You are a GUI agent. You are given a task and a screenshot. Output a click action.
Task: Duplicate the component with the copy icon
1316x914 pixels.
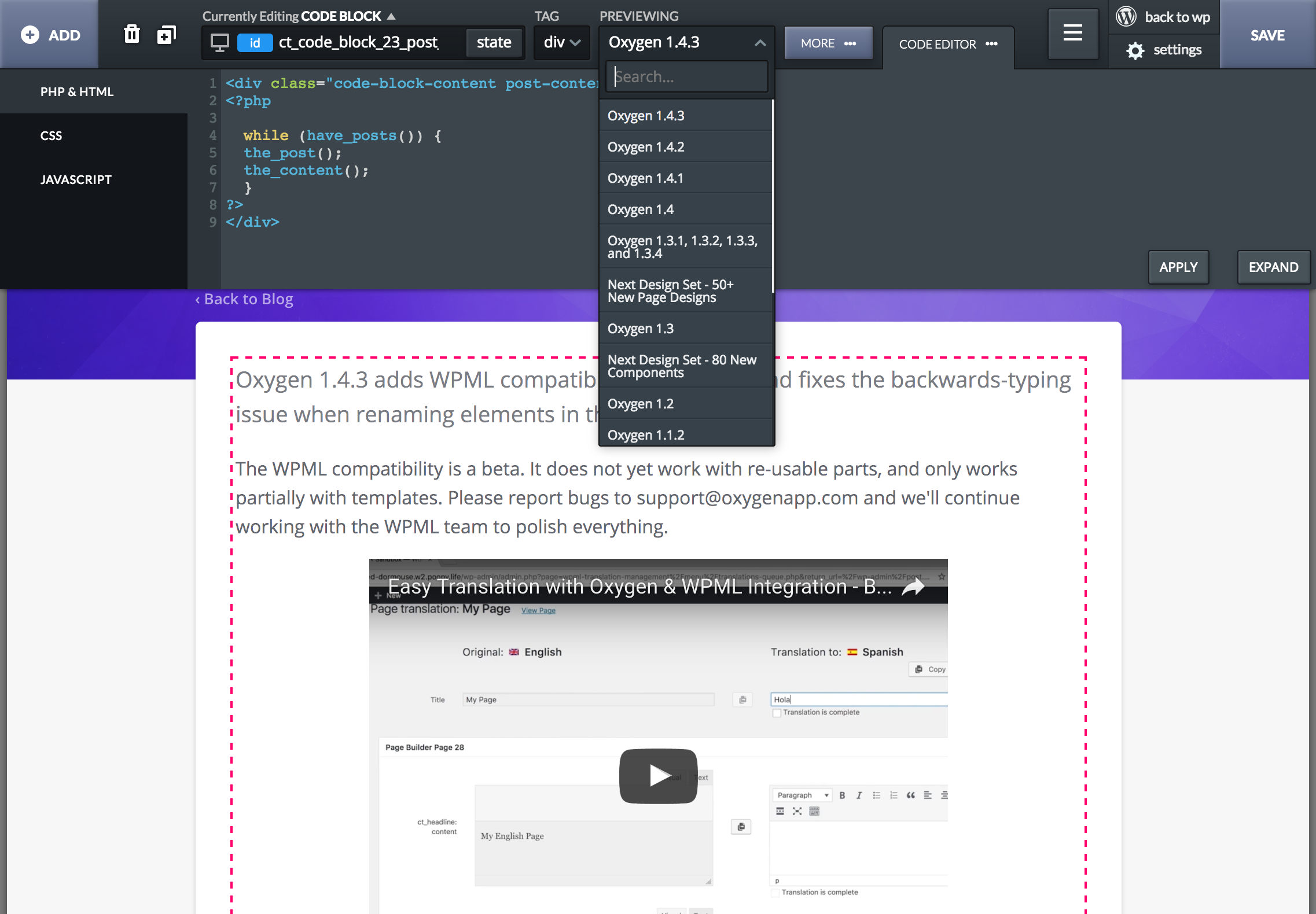(x=167, y=35)
